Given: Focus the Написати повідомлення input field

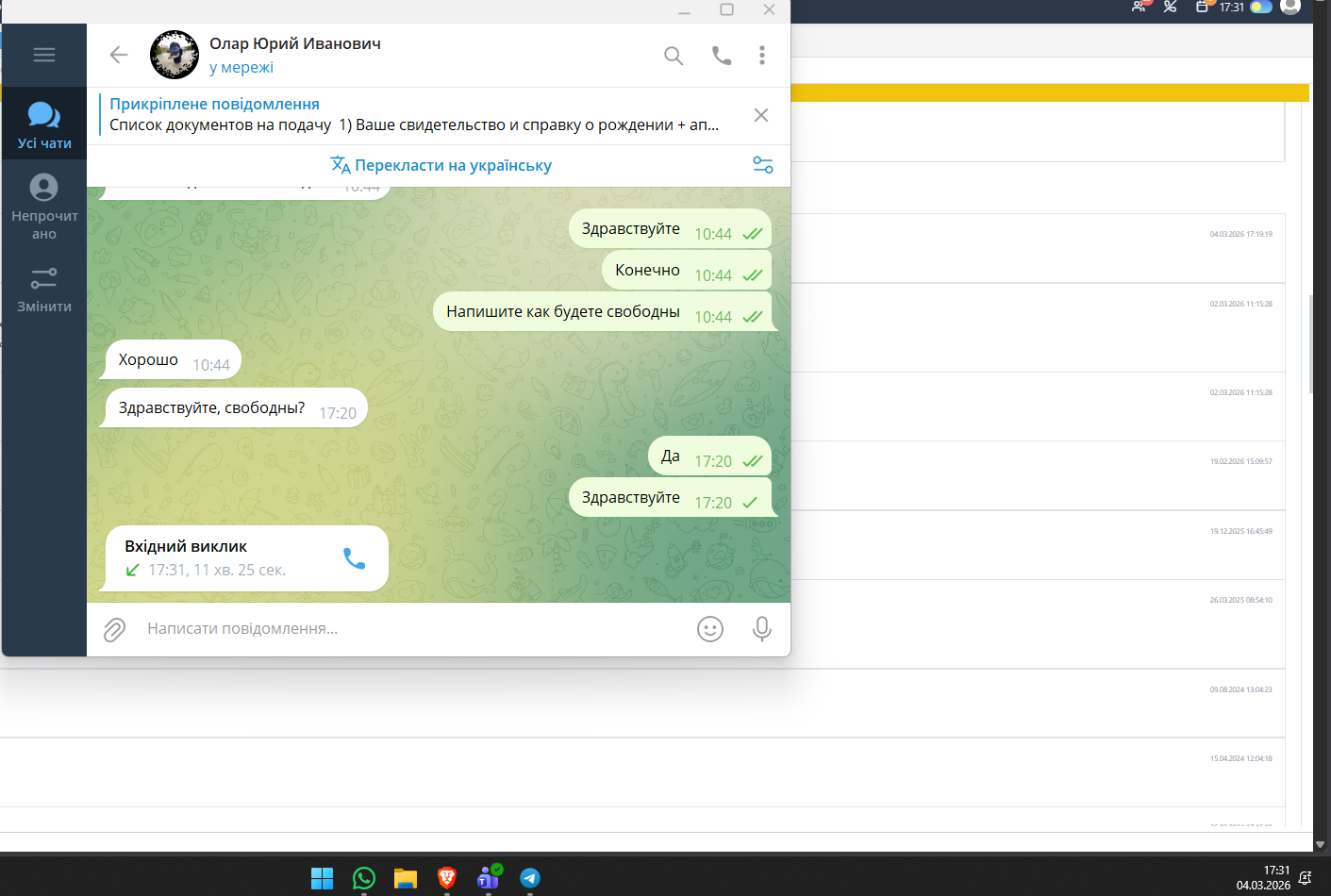Looking at the screenshot, I should (415, 629).
